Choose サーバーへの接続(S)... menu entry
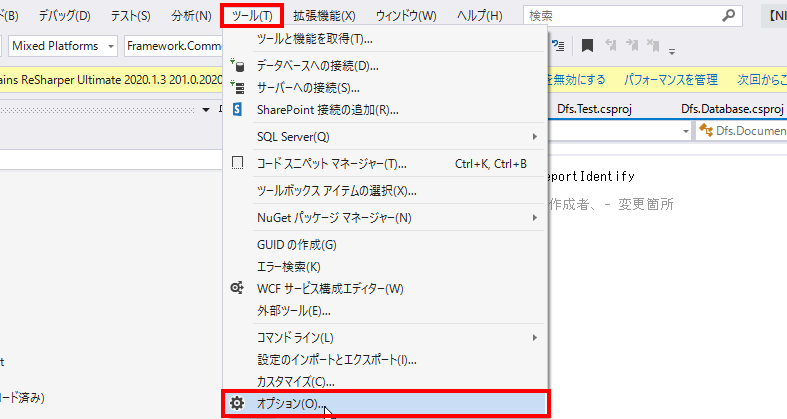Viewport: 787px width, 419px height. coord(385,88)
